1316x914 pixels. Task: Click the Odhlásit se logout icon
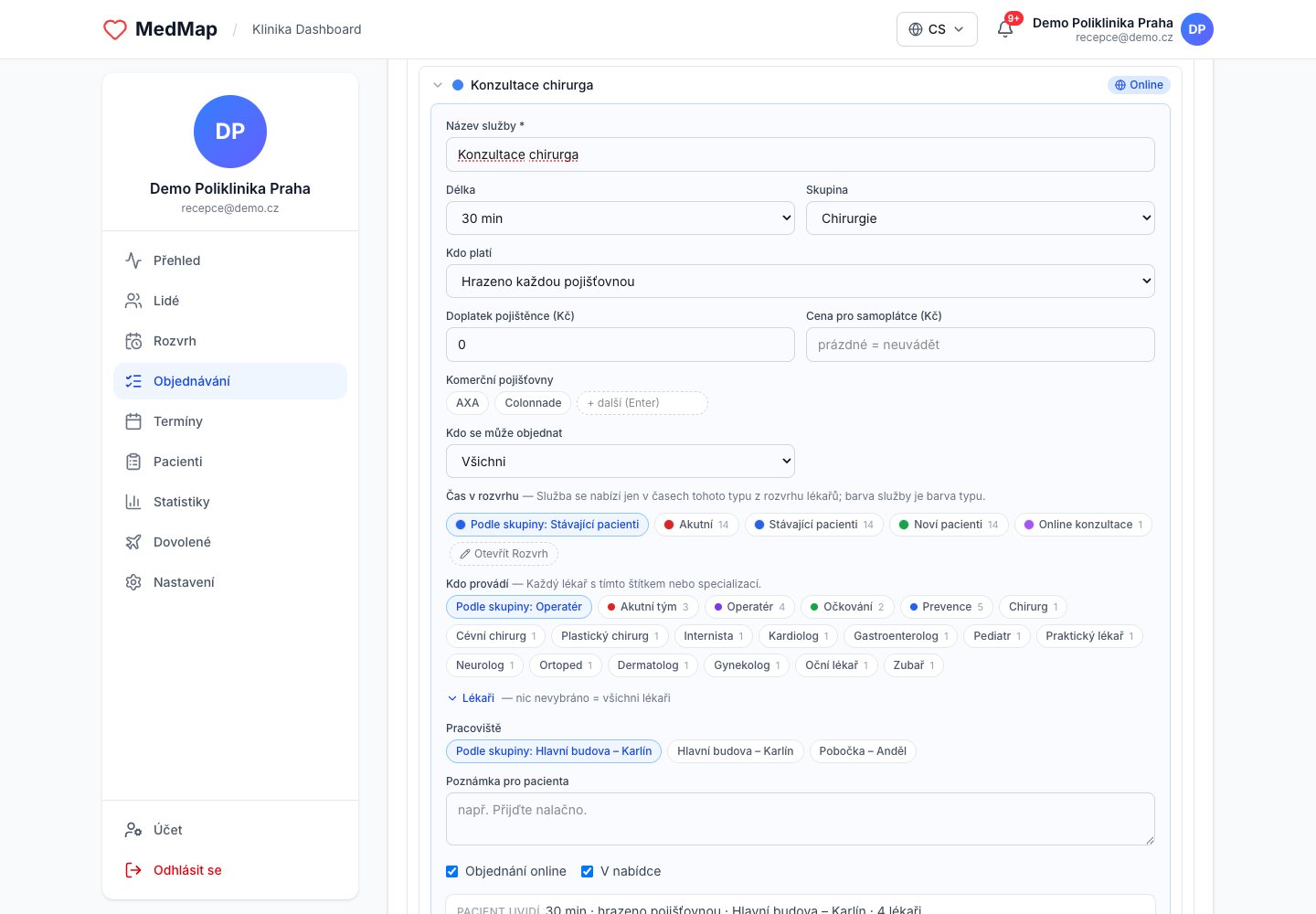133,870
